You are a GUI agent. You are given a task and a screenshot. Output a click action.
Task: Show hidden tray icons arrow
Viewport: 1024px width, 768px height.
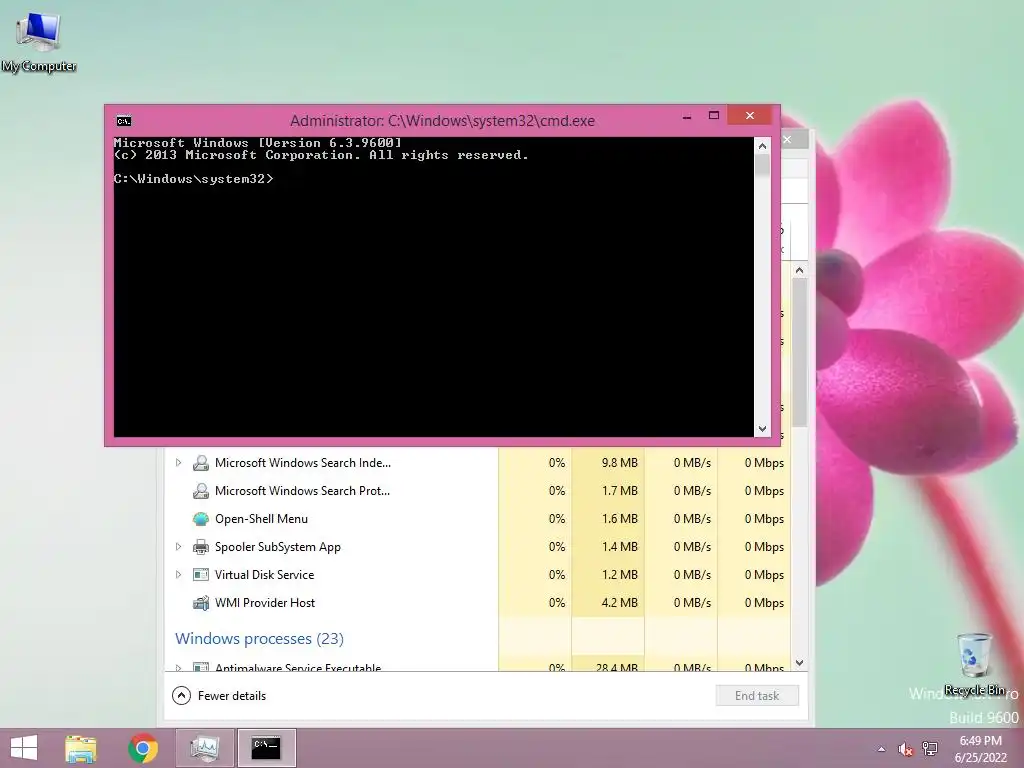[x=882, y=749]
